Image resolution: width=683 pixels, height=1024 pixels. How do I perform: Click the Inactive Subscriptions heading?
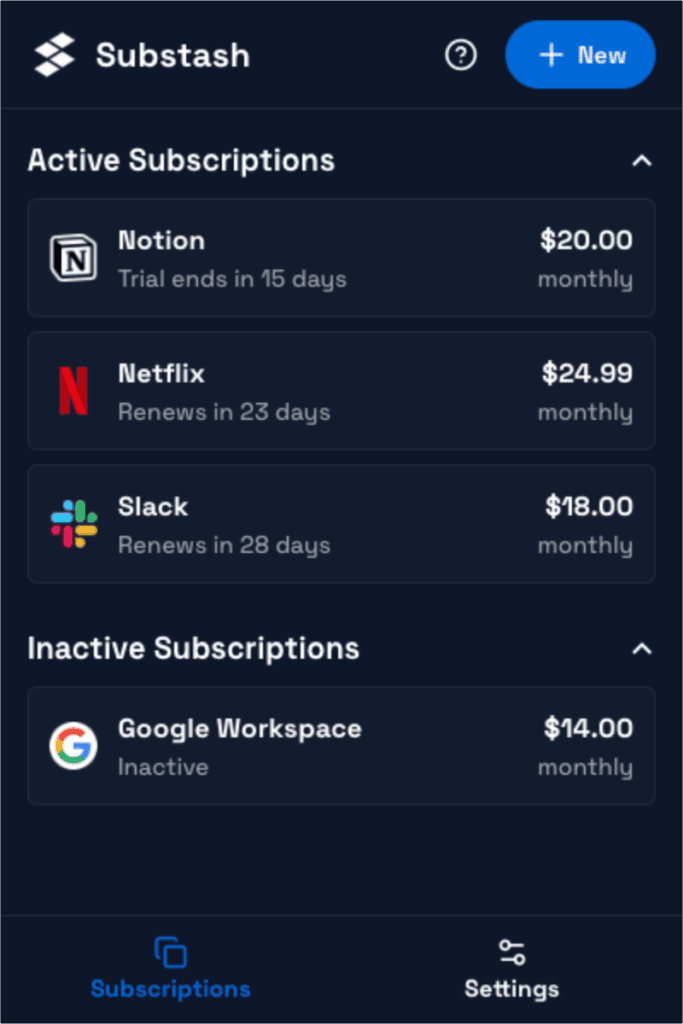[x=193, y=648]
